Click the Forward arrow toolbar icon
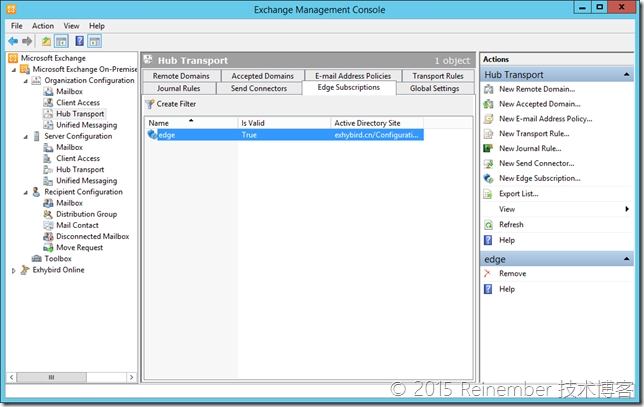The image size is (644, 407). [x=27, y=41]
